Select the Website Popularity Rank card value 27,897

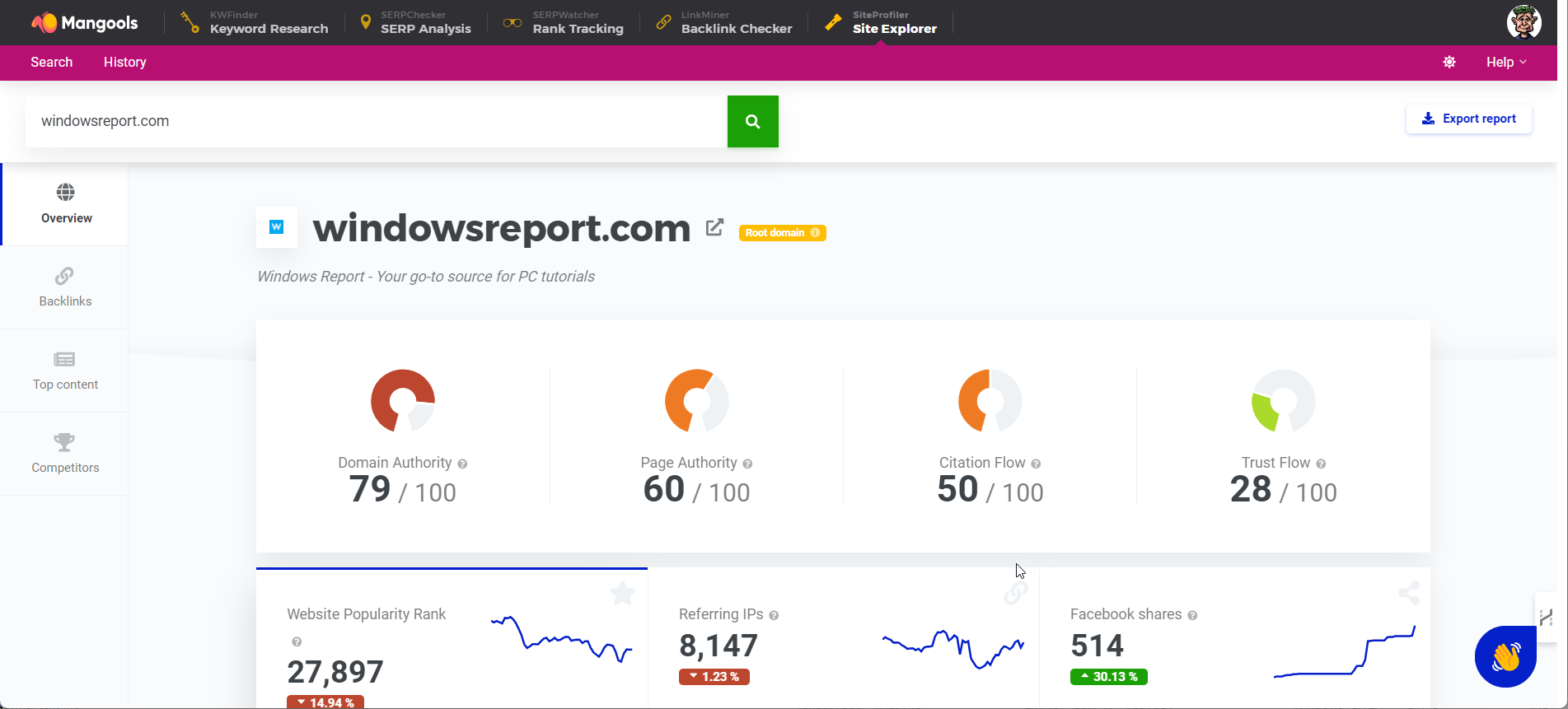point(335,672)
